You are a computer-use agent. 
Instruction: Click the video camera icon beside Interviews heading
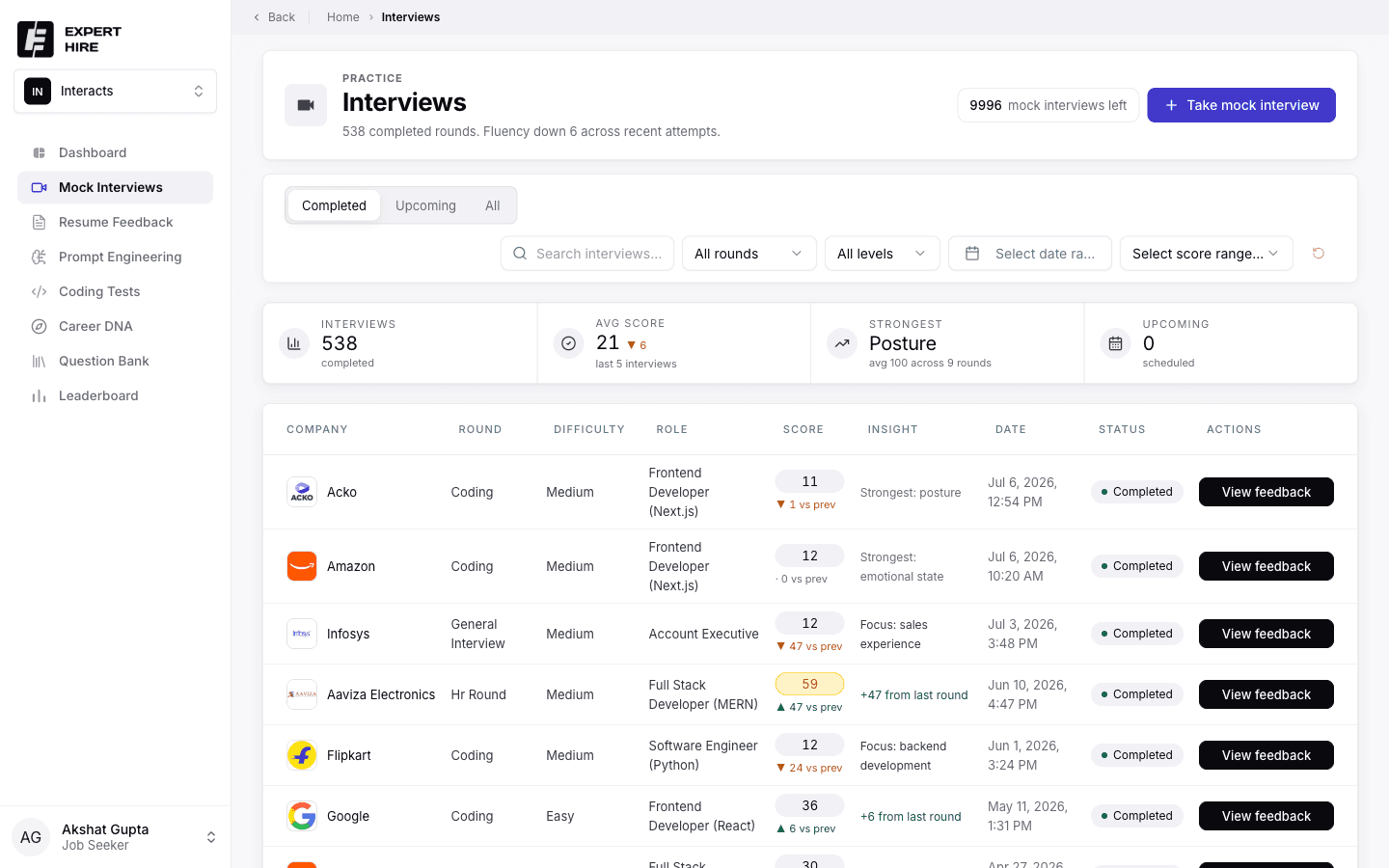(x=306, y=105)
